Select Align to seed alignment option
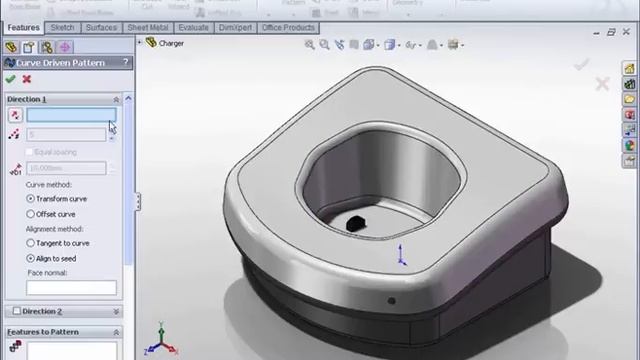640x360 pixels. (30, 258)
